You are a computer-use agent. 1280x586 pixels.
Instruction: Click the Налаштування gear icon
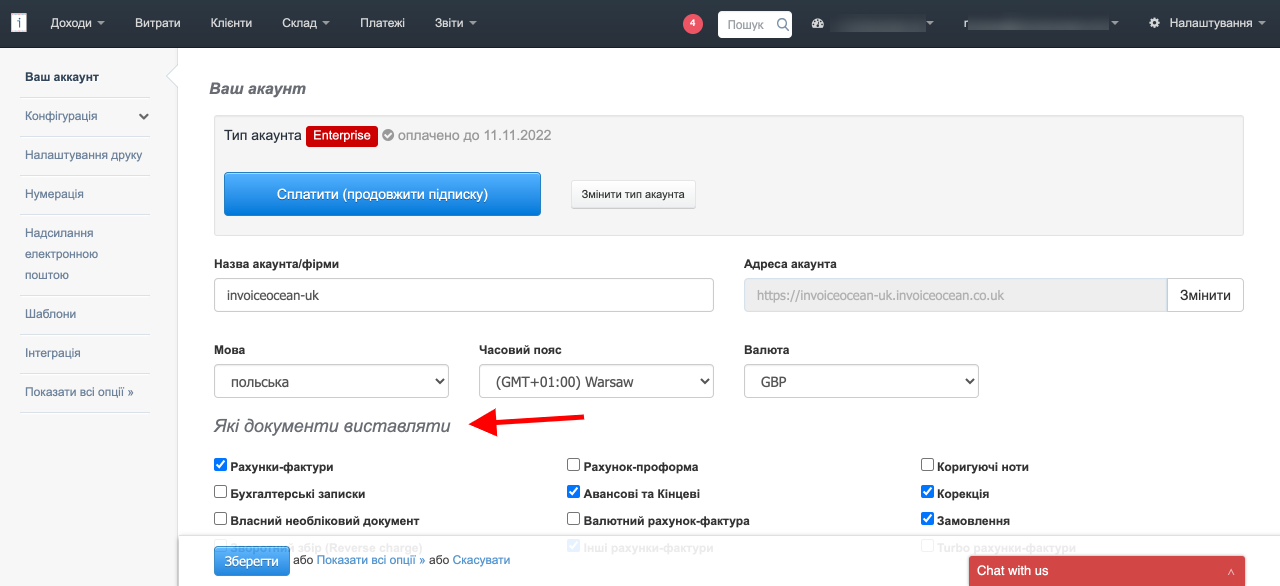coord(1155,23)
